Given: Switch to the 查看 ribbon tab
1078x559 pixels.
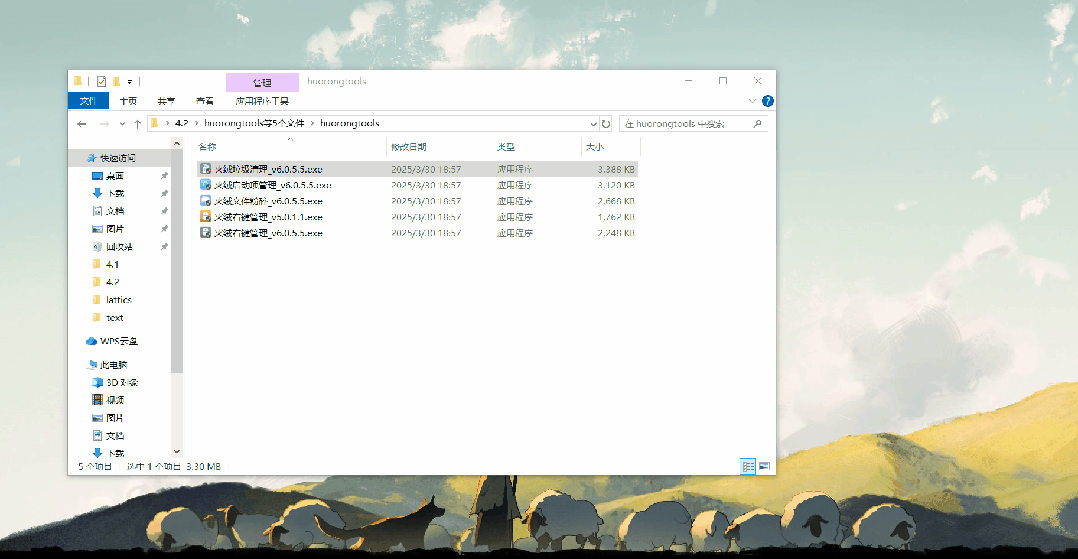Looking at the screenshot, I should (x=204, y=101).
